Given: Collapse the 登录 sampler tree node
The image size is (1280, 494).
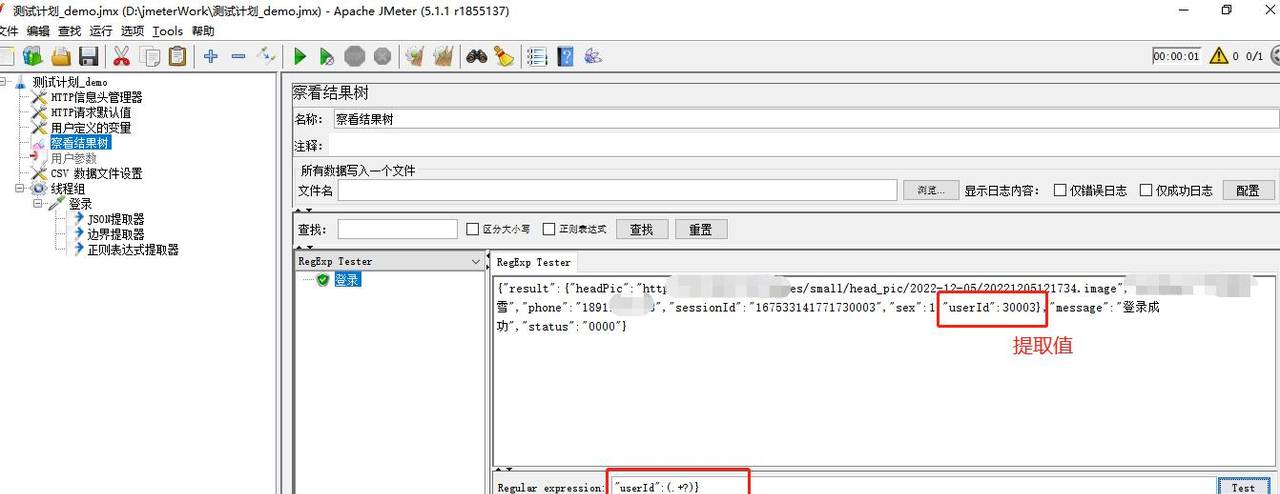Looking at the screenshot, I should point(38,204).
